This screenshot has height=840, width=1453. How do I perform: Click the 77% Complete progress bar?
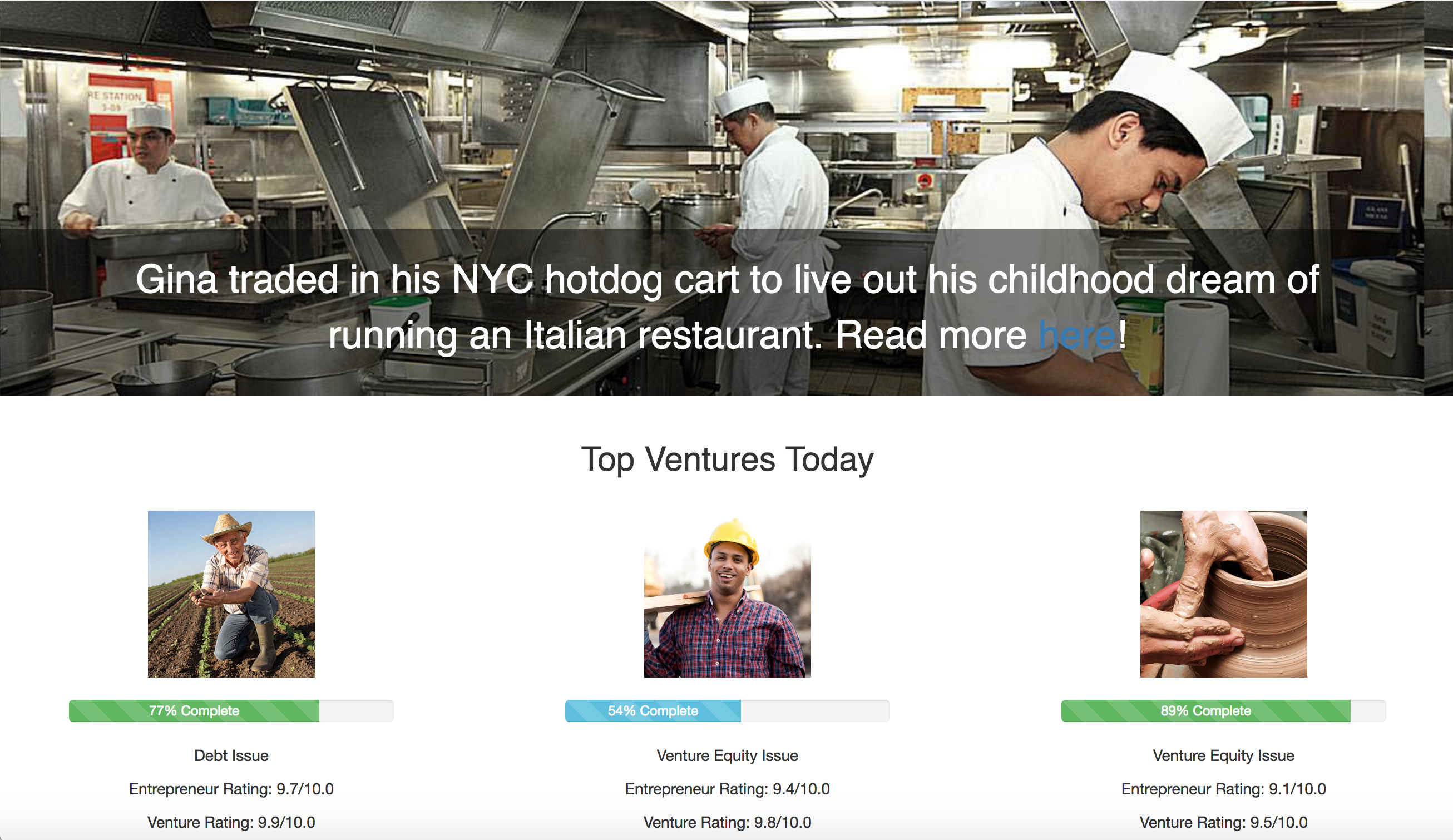pos(231,711)
